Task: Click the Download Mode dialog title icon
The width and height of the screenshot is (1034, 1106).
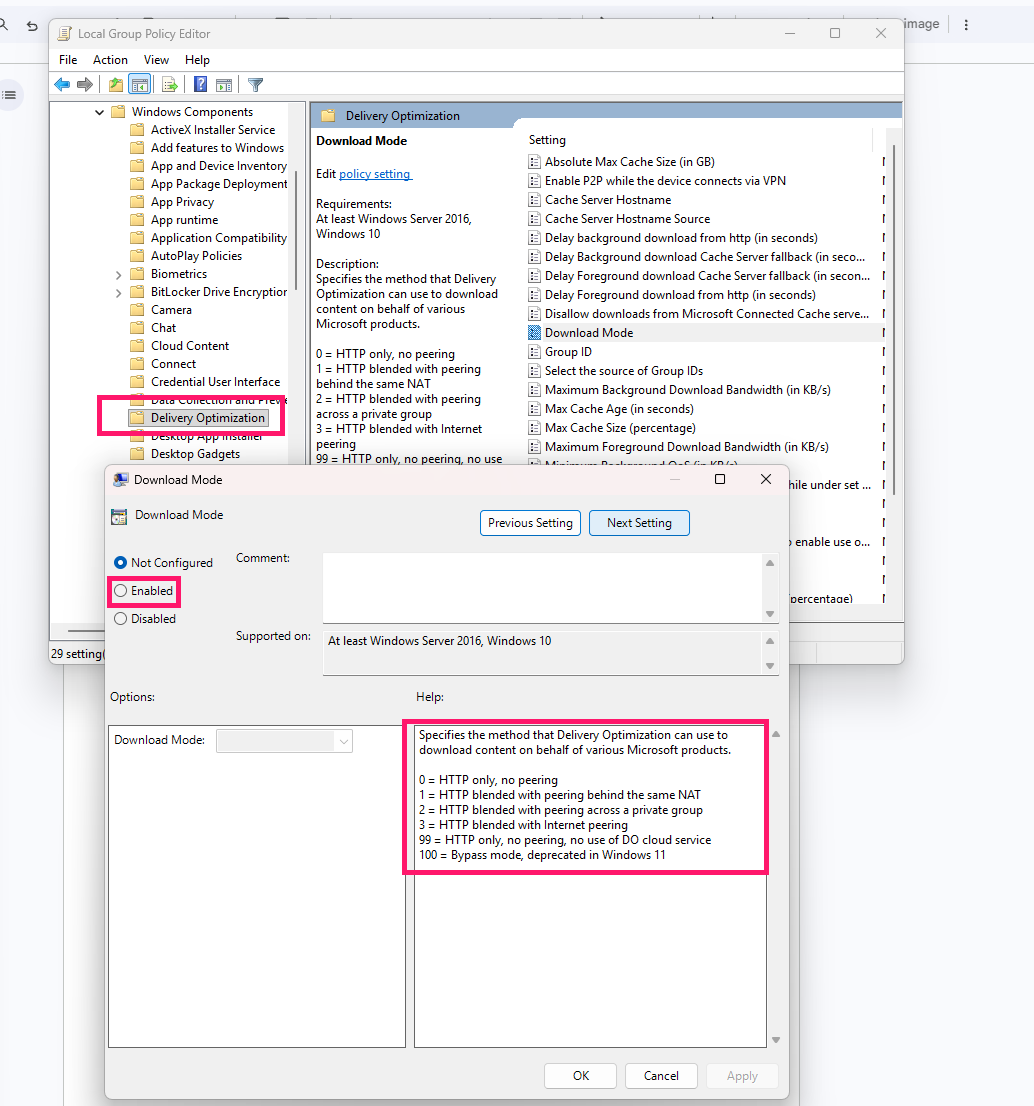Action: pos(121,480)
